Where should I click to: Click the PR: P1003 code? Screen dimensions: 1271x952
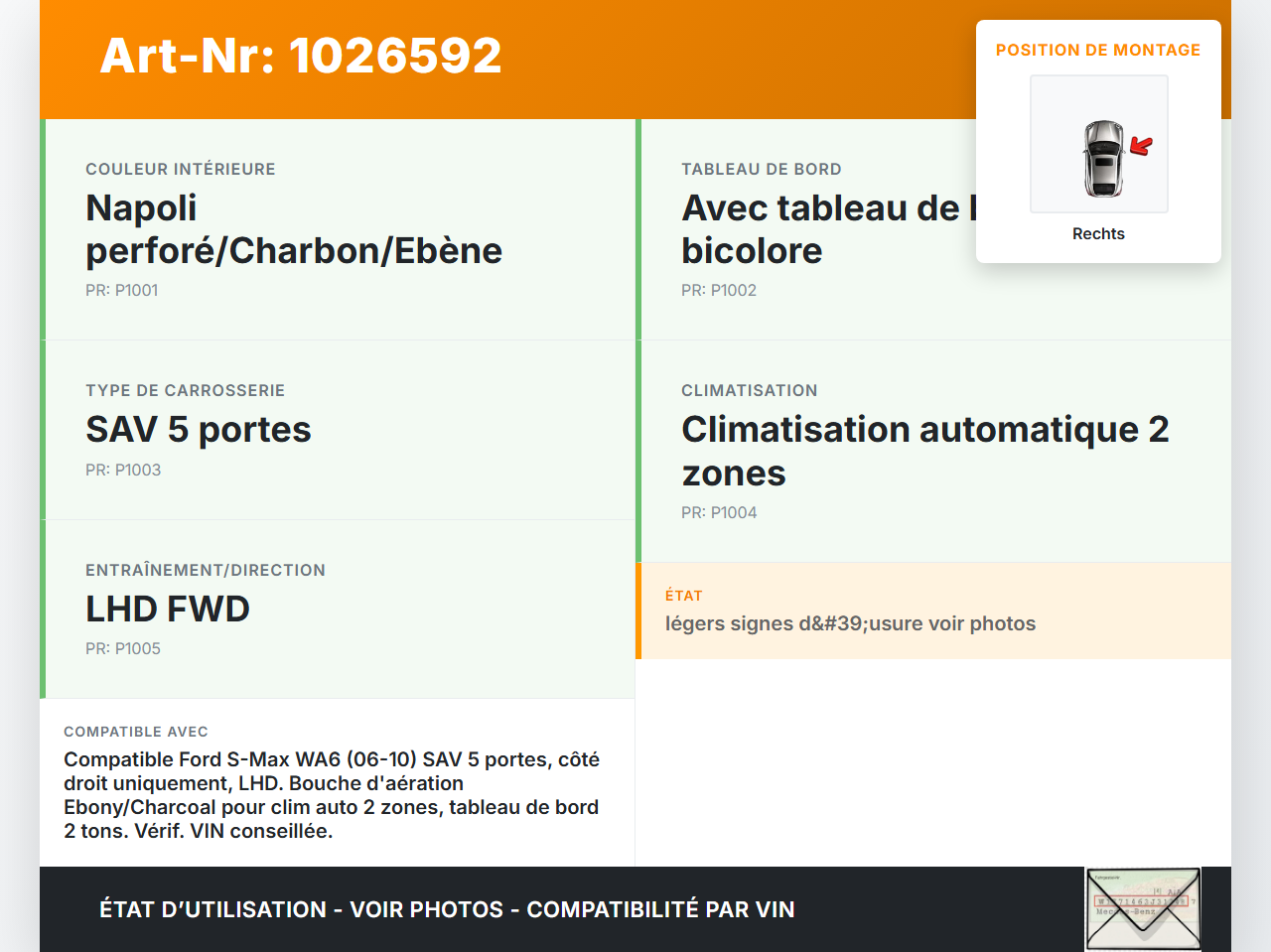coord(123,471)
